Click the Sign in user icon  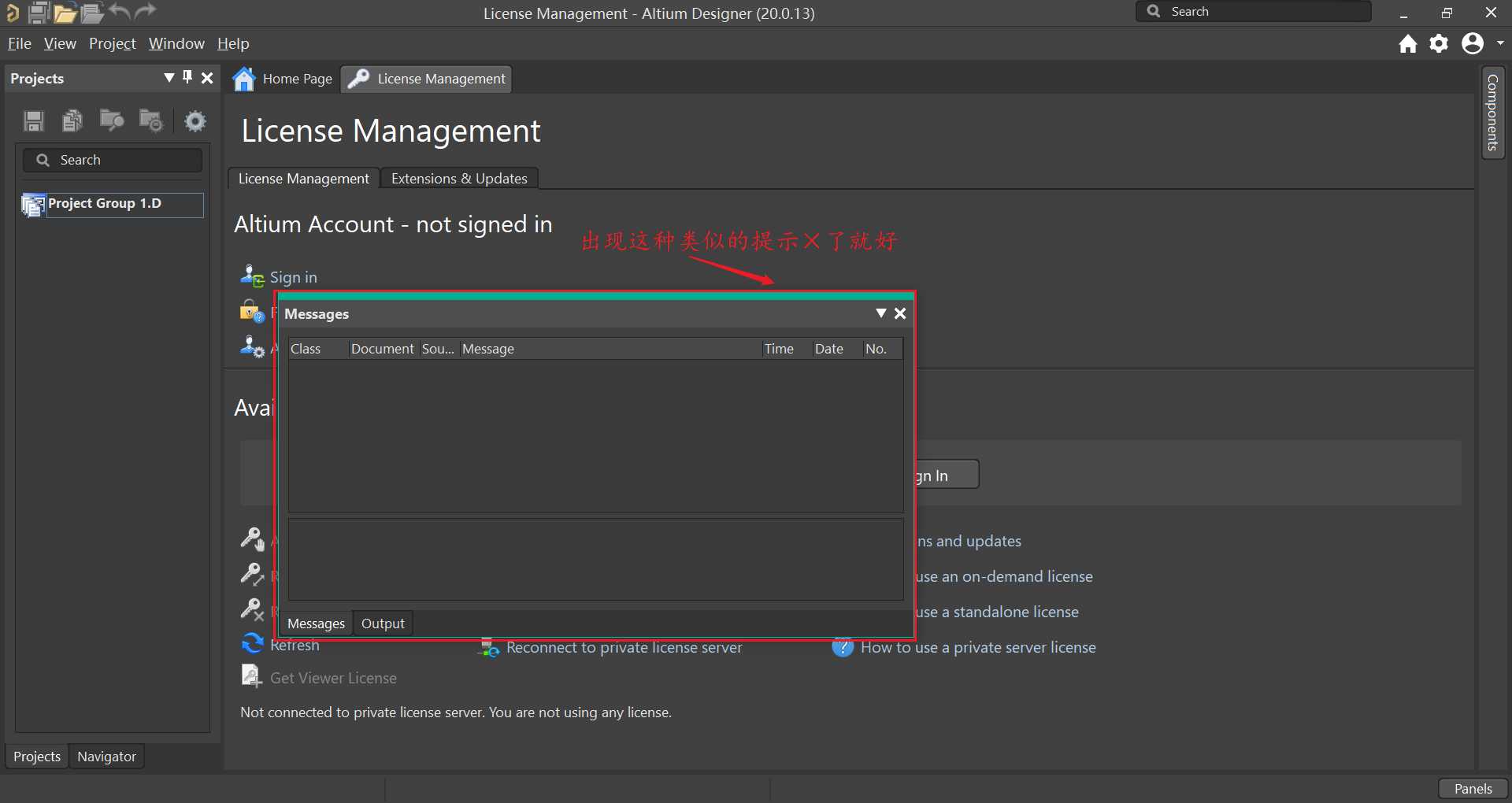tap(252, 276)
